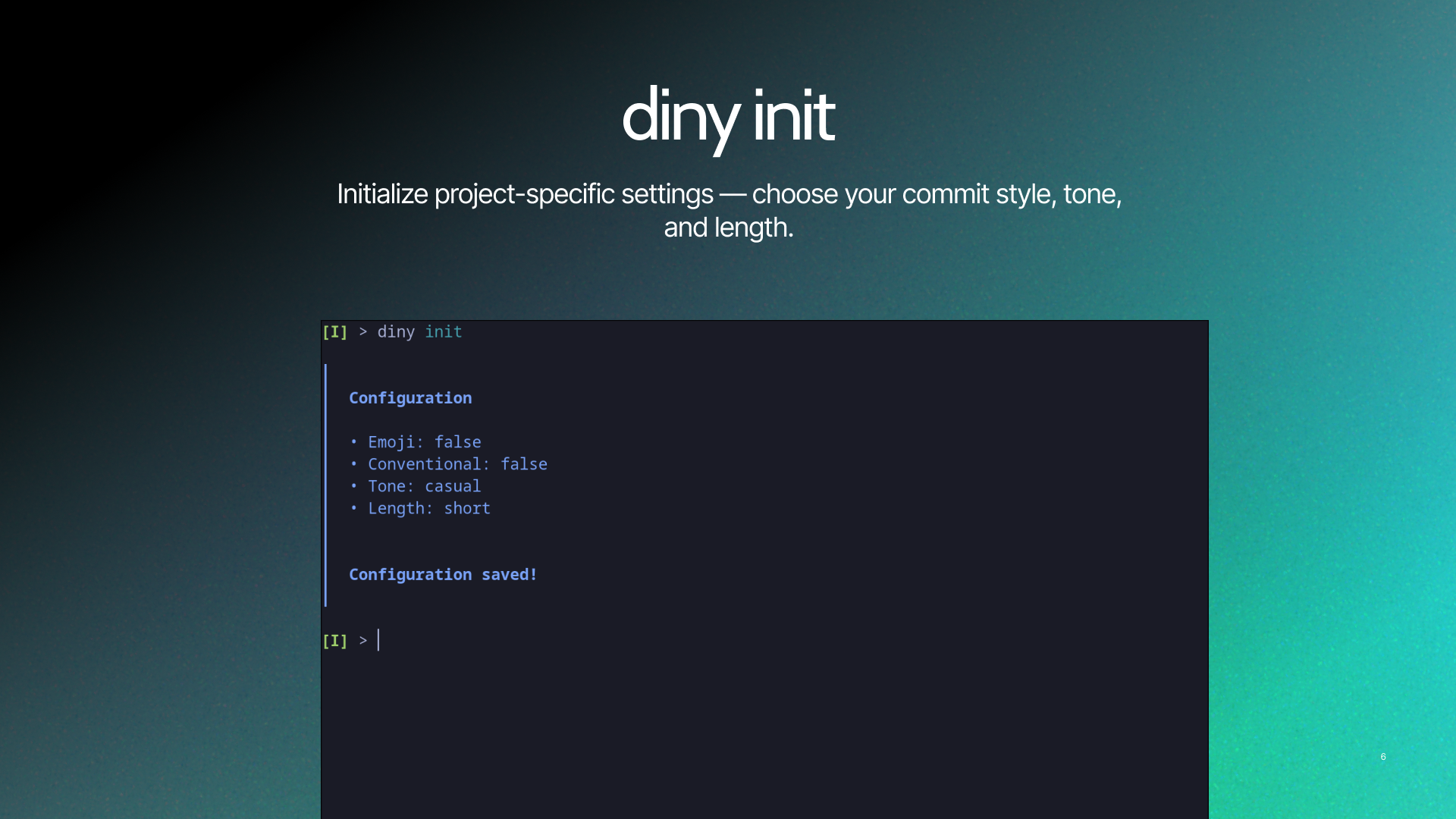Toggle the Conventional: false option
1456x819 pixels.
(457, 464)
